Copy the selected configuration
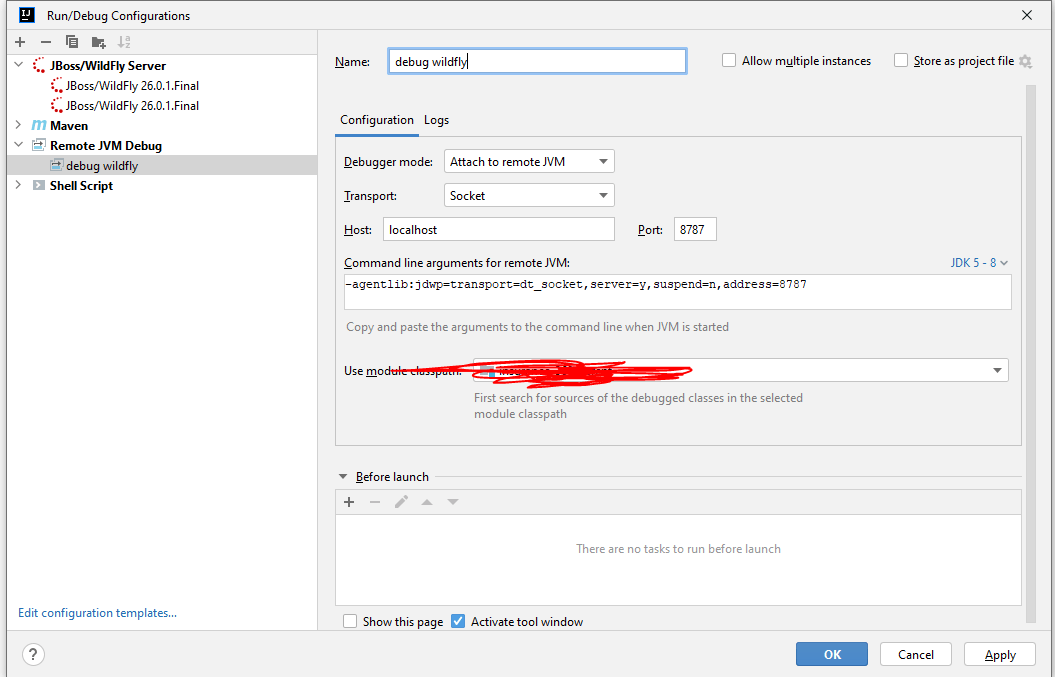 [70, 41]
